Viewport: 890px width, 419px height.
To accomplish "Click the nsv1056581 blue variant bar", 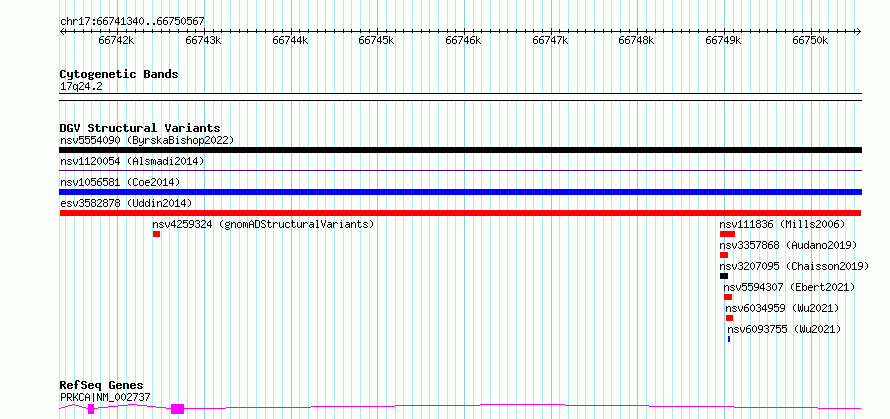I will [x=460, y=192].
